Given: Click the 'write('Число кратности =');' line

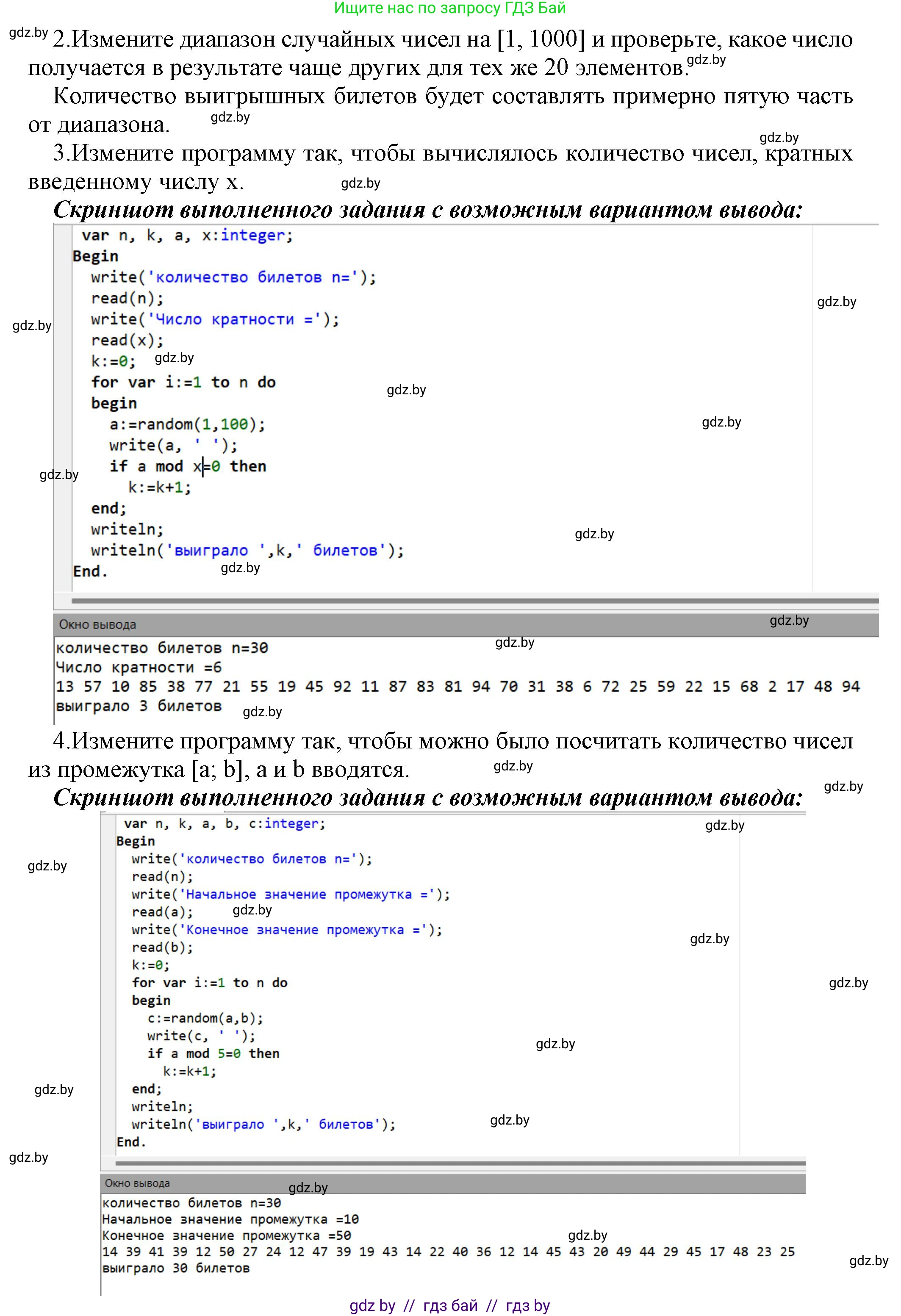Looking at the screenshot, I should point(215,319).
